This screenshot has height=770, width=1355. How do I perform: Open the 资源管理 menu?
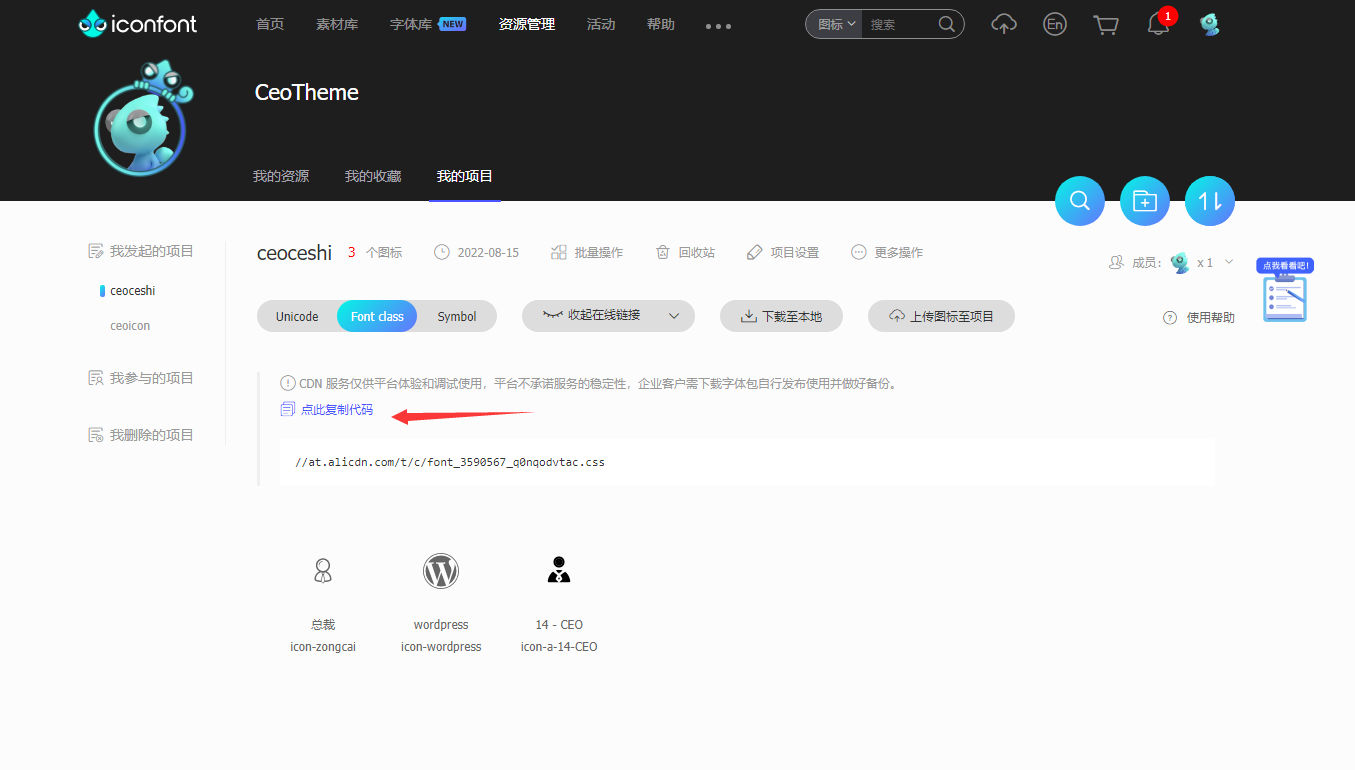coord(527,24)
